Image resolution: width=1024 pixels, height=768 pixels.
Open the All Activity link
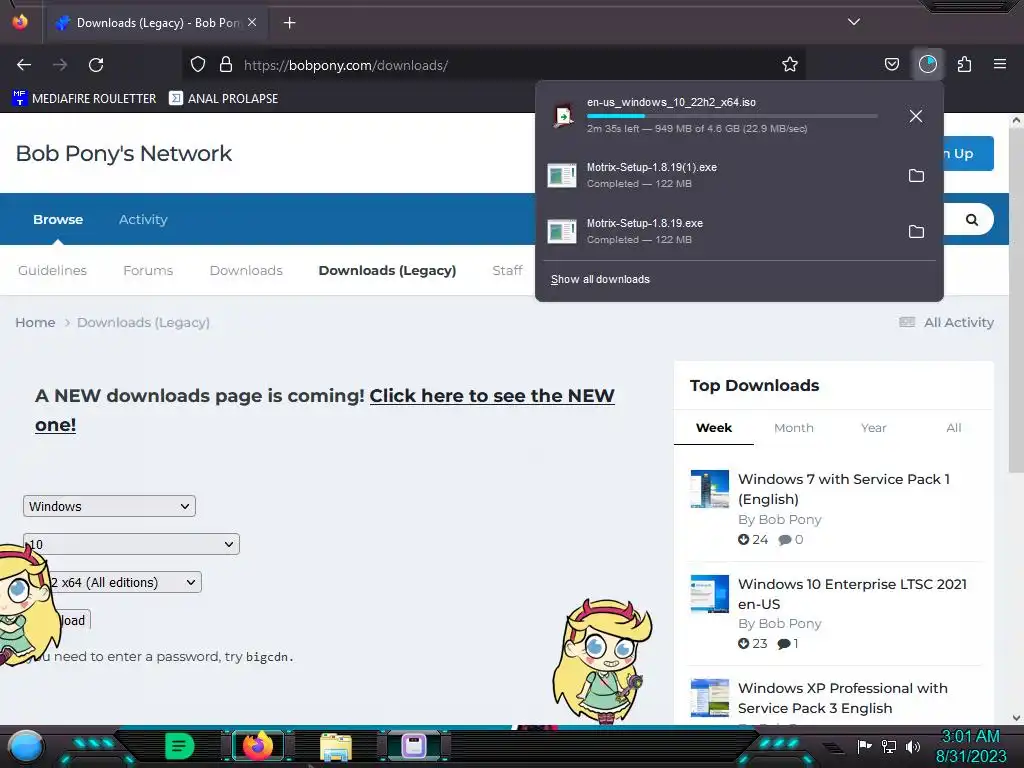(947, 323)
